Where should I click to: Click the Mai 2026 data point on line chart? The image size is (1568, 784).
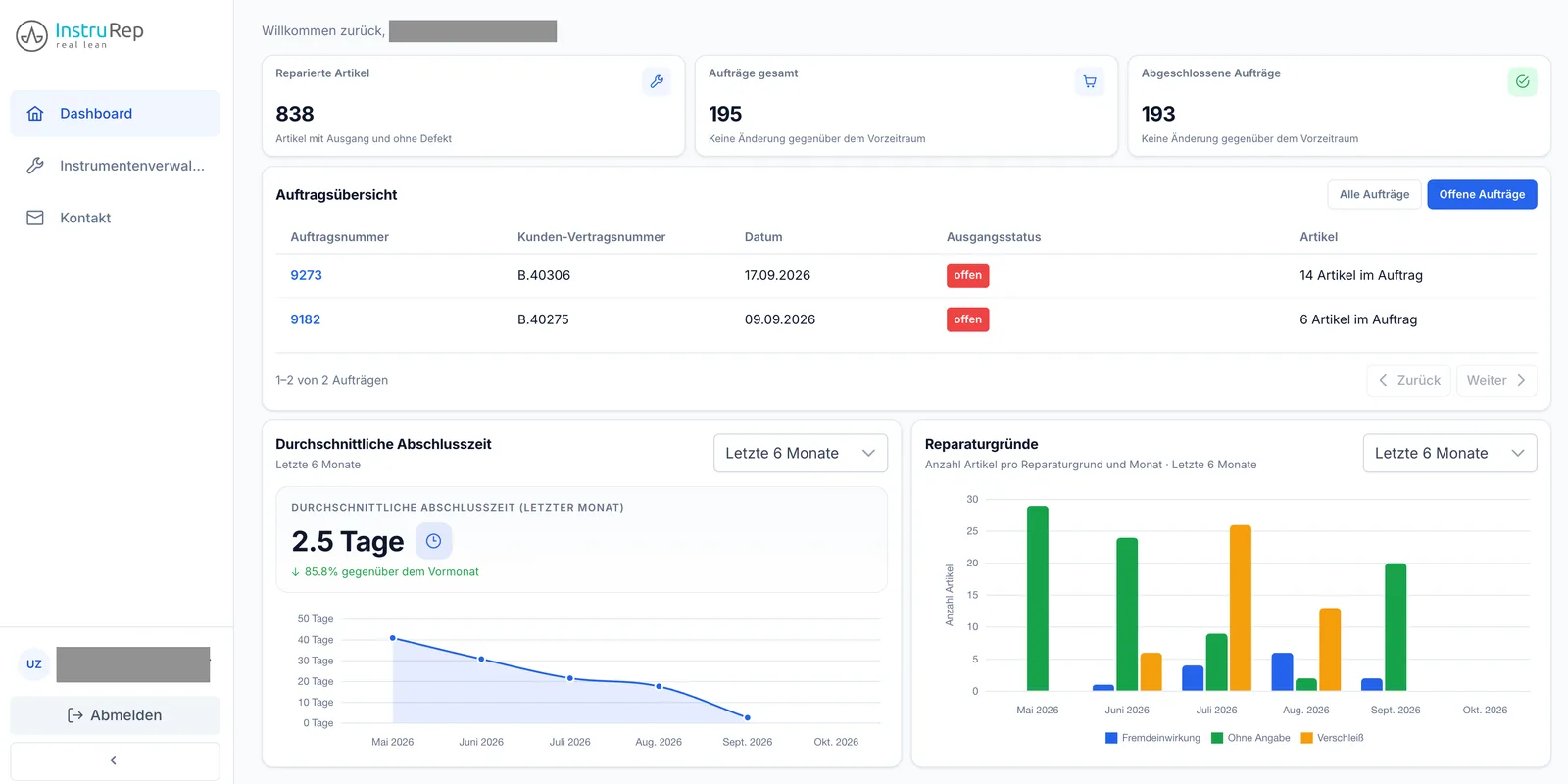[393, 638]
